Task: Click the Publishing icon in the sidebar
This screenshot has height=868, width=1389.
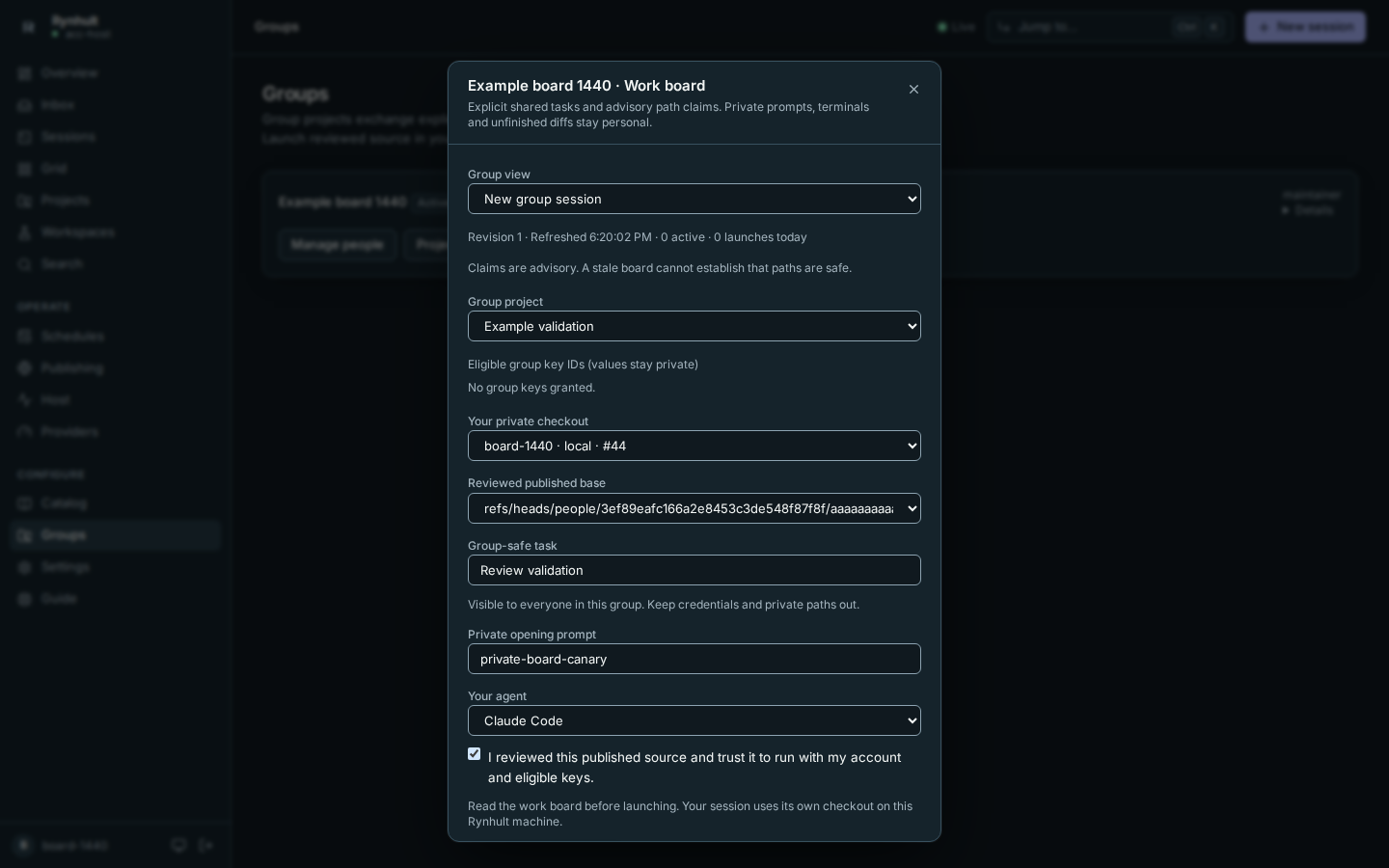Action: coord(25,368)
